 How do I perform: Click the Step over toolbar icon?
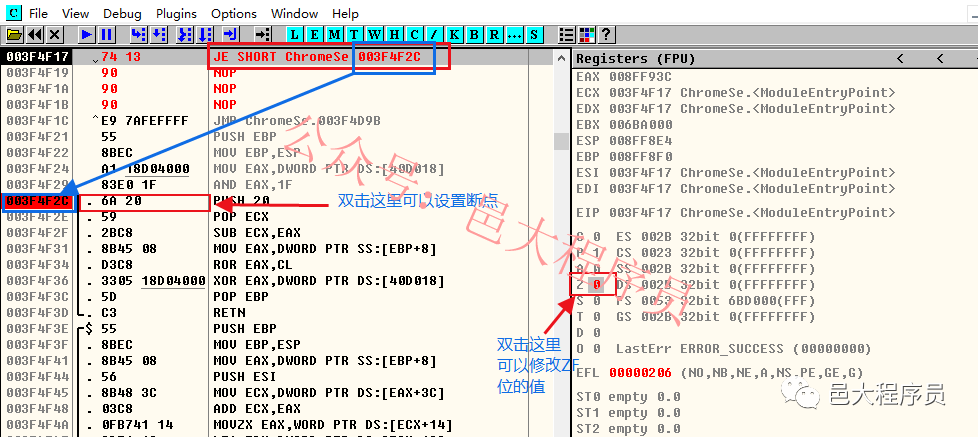158,34
